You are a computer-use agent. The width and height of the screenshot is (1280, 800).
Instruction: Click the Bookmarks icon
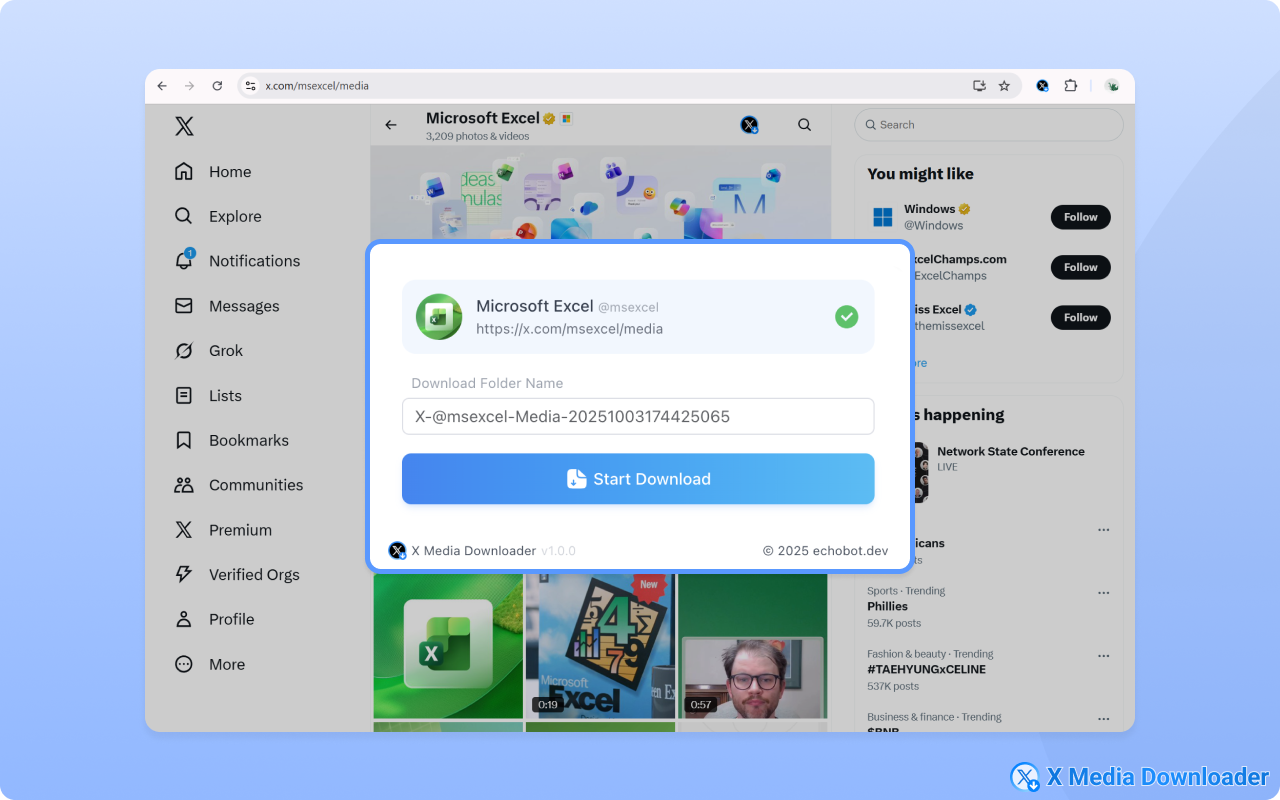(184, 440)
